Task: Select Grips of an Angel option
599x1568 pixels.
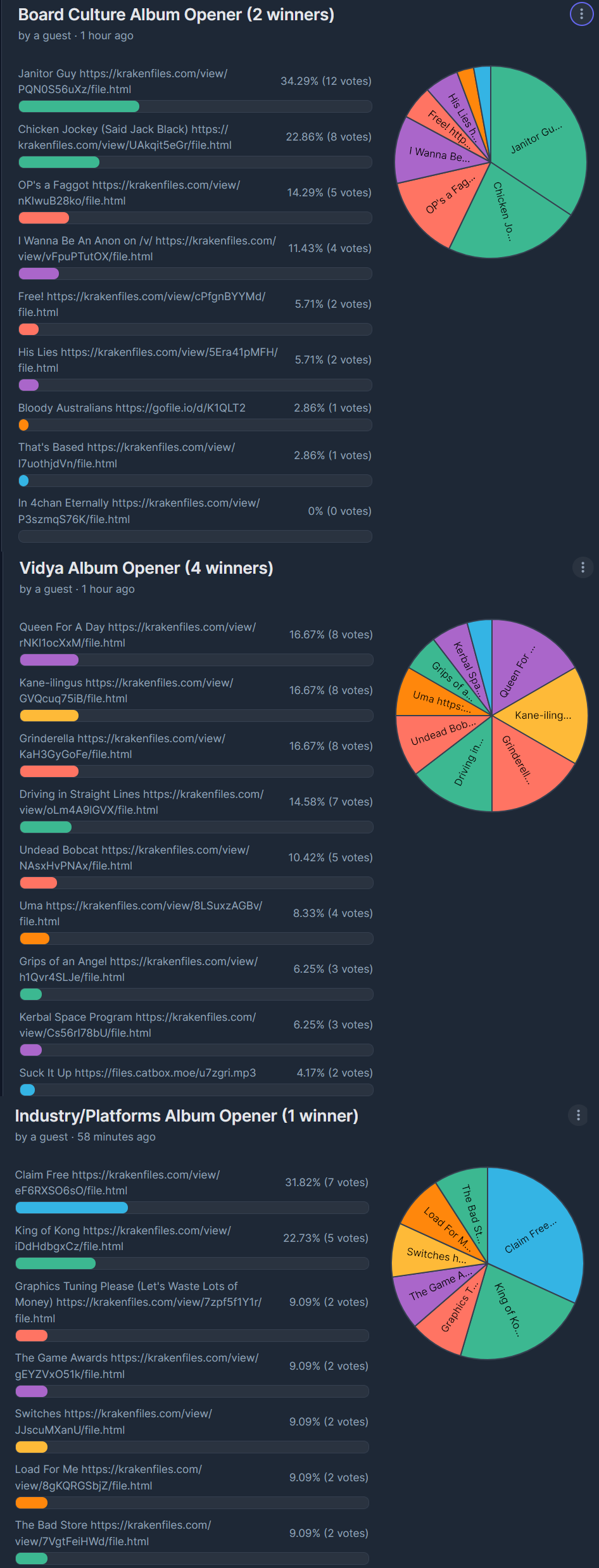Action: [139, 969]
